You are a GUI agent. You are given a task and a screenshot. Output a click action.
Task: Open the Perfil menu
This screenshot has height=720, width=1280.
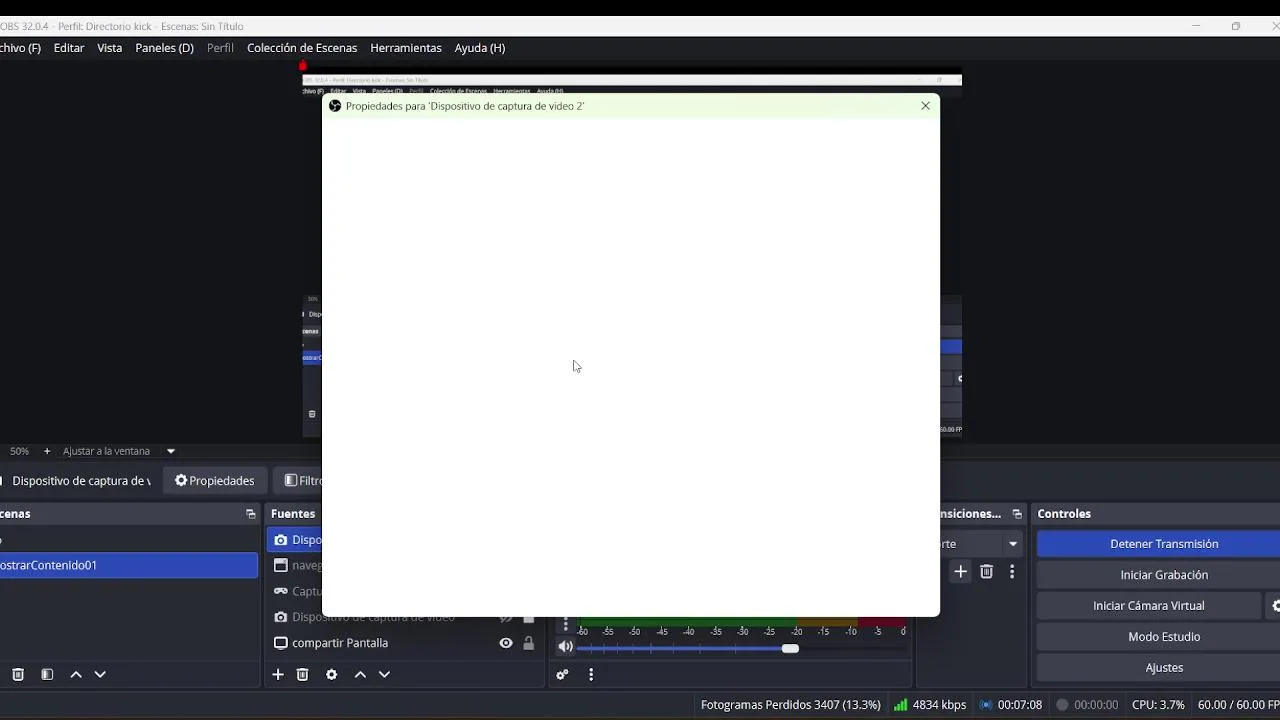[x=220, y=48]
